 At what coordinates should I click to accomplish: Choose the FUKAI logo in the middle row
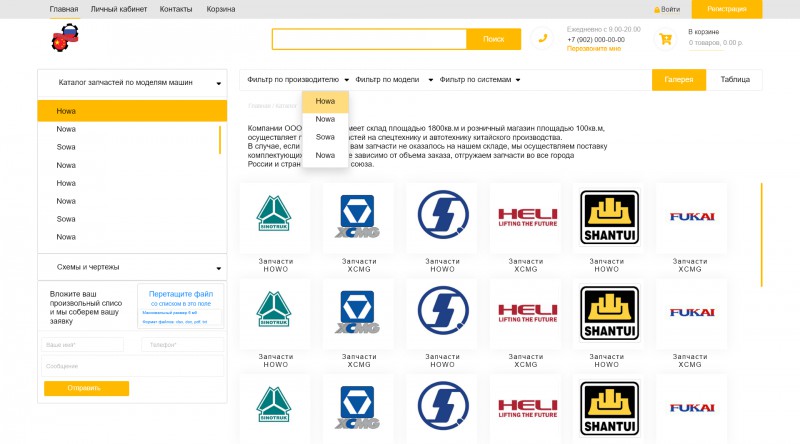point(692,312)
